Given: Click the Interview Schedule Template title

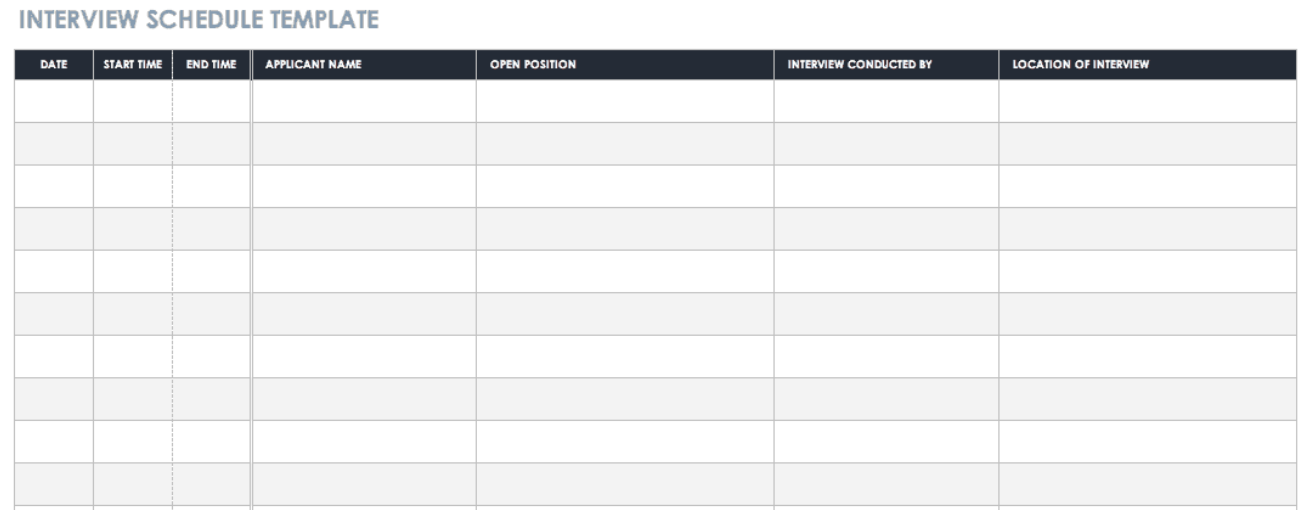Looking at the screenshot, I should 199,19.
